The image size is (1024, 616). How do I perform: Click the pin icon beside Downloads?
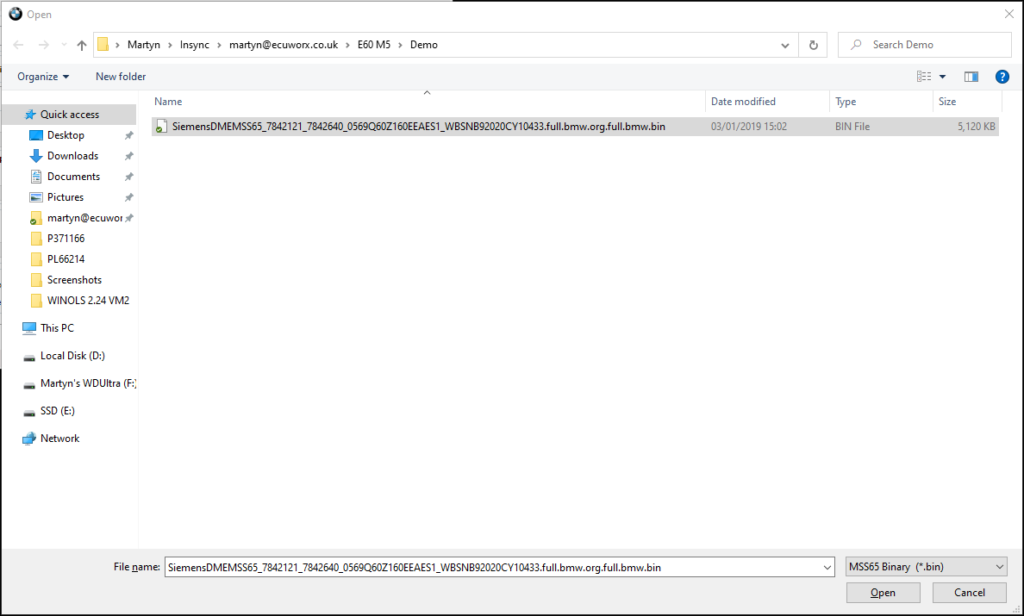129,156
